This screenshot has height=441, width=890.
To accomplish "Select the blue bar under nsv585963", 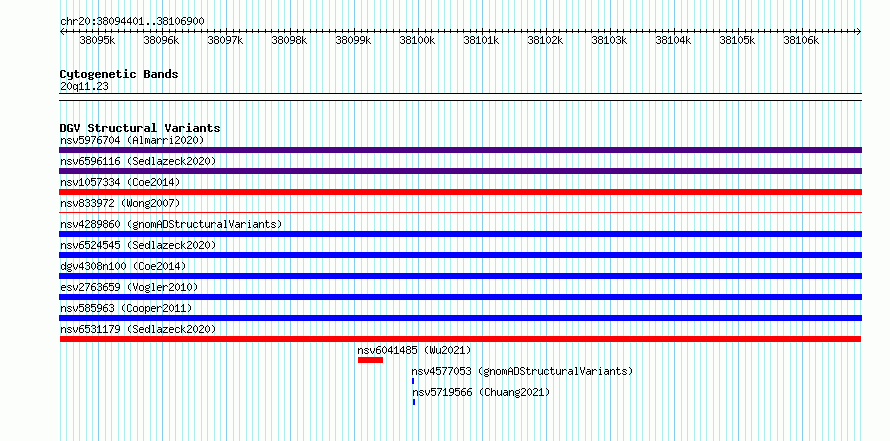I will pyautogui.click(x=460, y=318).
